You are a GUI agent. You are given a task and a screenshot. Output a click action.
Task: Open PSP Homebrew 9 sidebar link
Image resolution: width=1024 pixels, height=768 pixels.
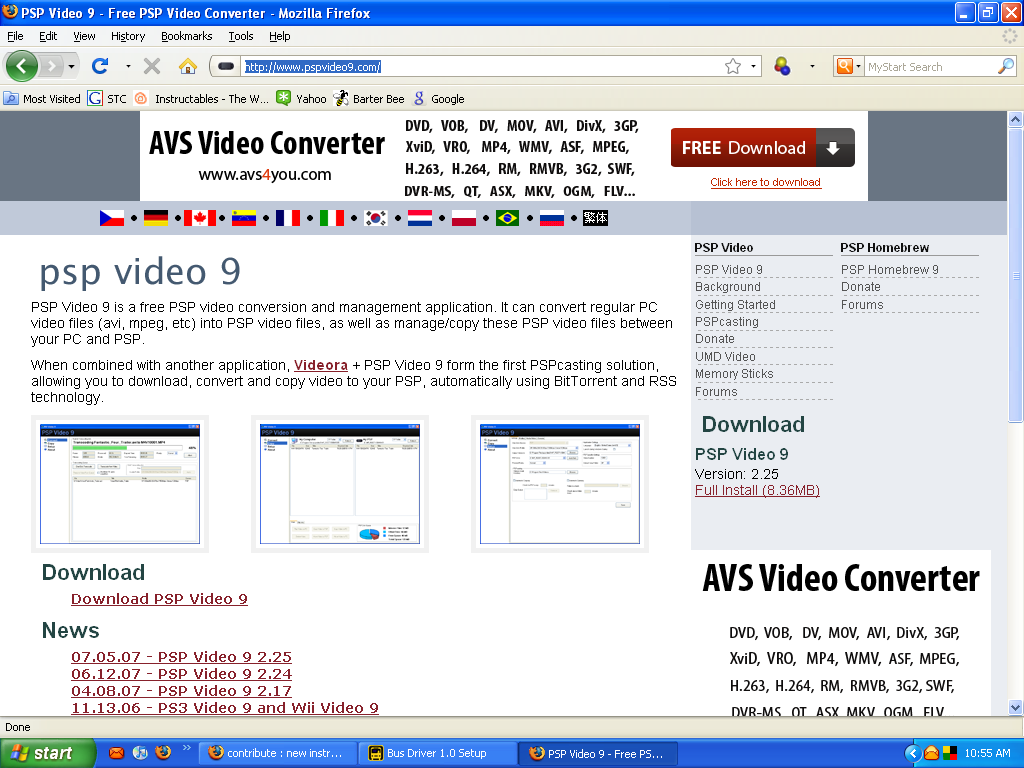[x=889, y=270]
